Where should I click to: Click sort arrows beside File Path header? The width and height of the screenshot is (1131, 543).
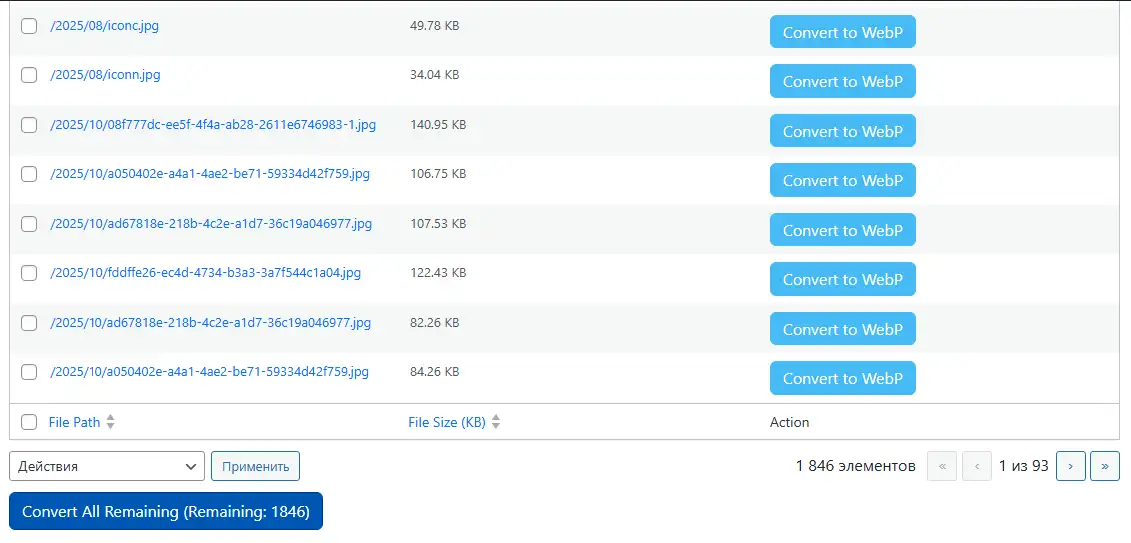pyautogui.click(x=111, y=422)
